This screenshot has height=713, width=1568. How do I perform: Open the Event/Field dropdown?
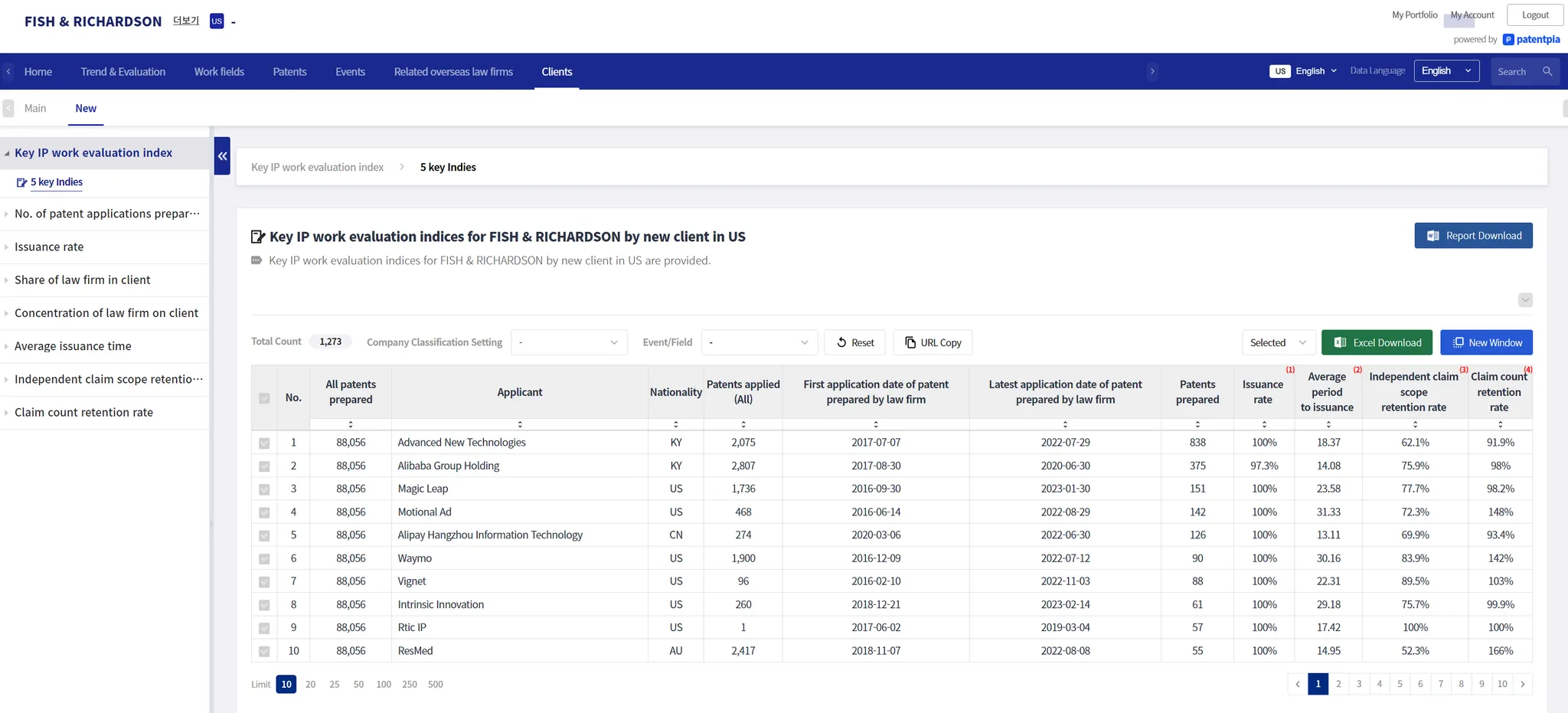point(759,342)
